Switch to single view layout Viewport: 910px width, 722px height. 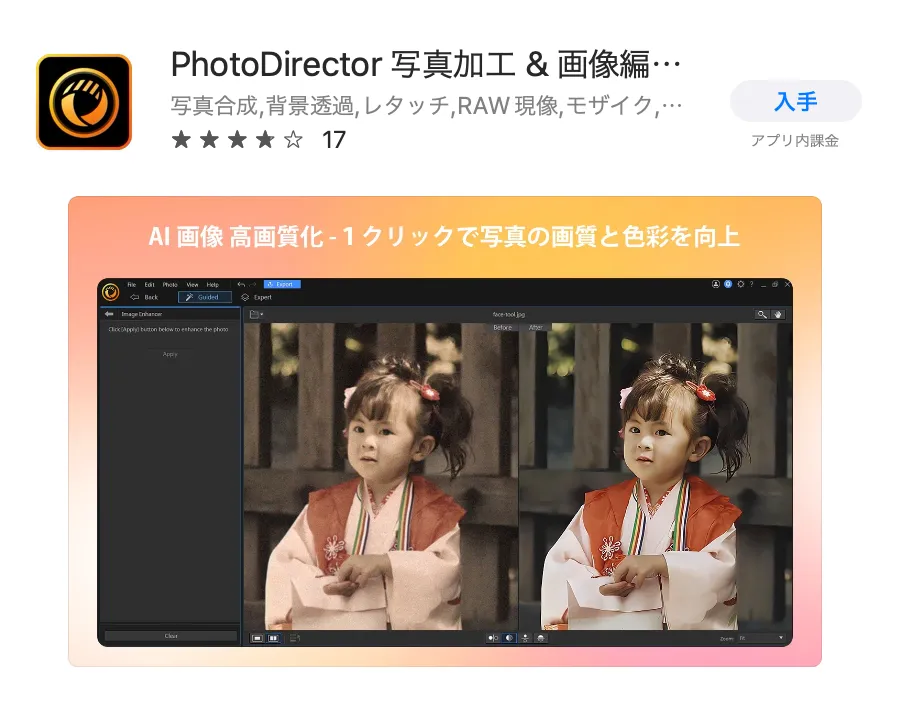(x=257, y=638)
